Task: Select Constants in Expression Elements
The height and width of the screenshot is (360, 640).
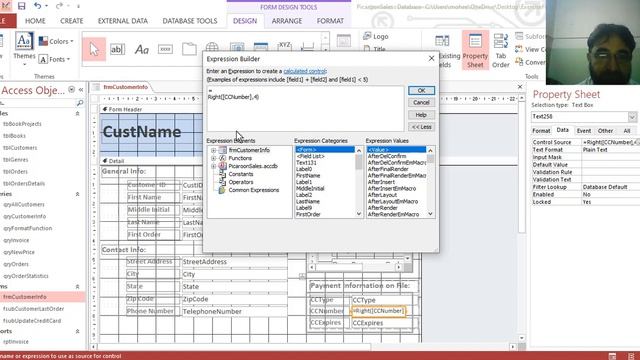Action: click(x=240, y=174)
